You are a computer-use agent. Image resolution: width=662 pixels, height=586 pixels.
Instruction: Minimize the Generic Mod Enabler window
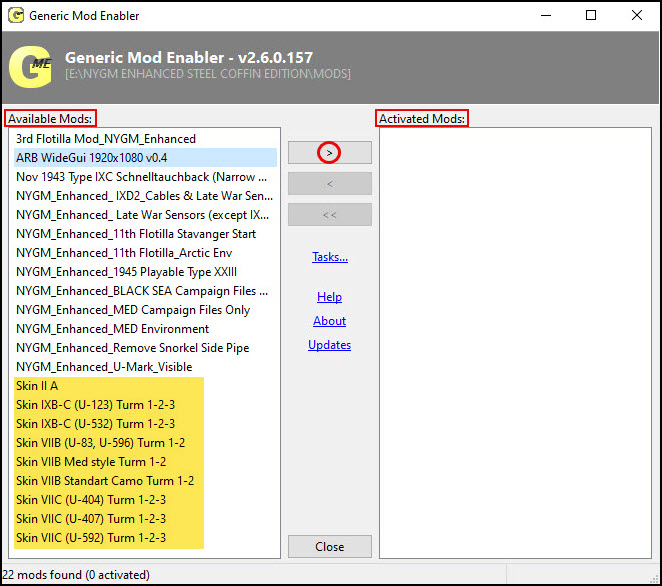click(546, 16)
